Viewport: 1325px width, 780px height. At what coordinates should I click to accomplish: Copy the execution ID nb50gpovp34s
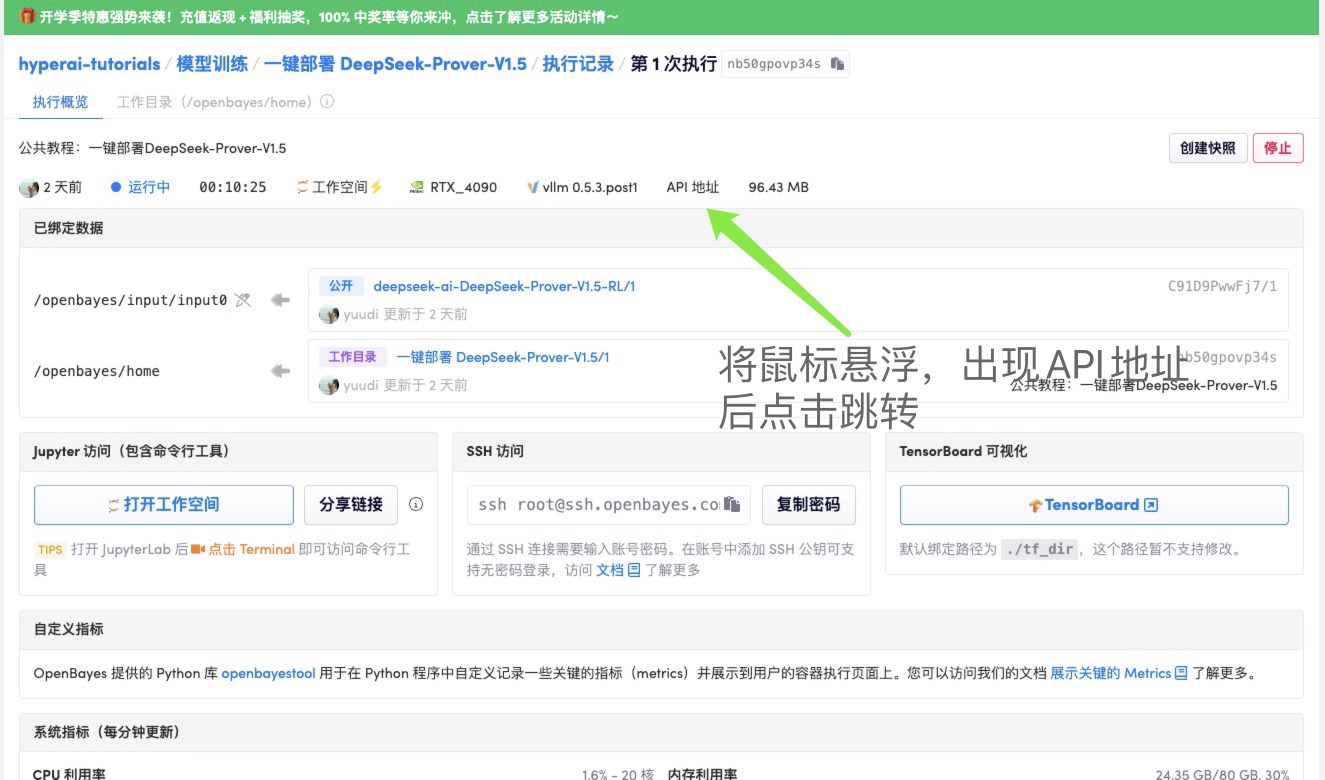coord(838,64)
